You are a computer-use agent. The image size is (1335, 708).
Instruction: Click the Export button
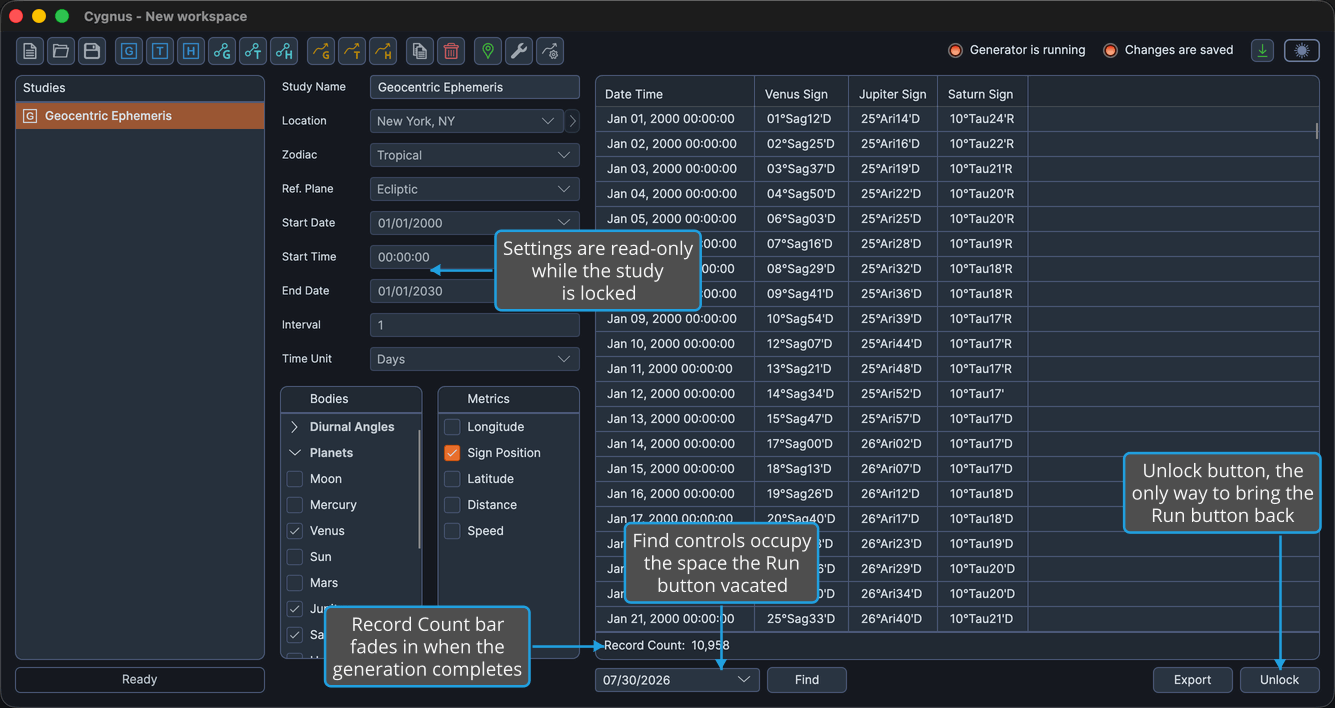pos(1192,680)
